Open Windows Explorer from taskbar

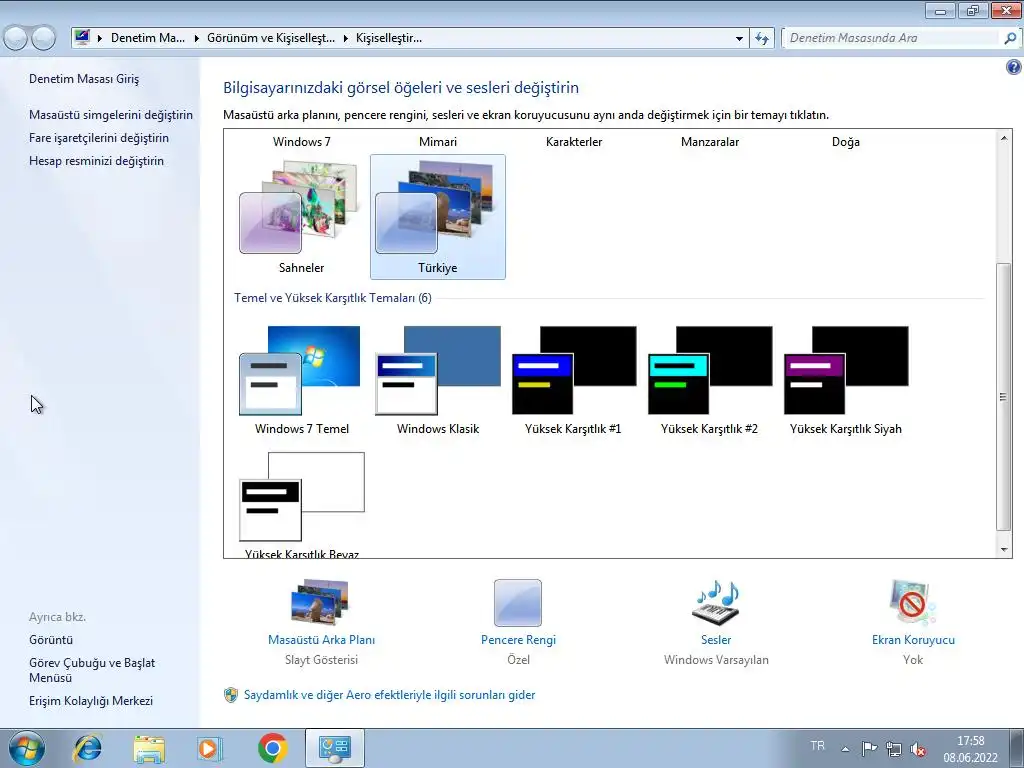(149, 748)
